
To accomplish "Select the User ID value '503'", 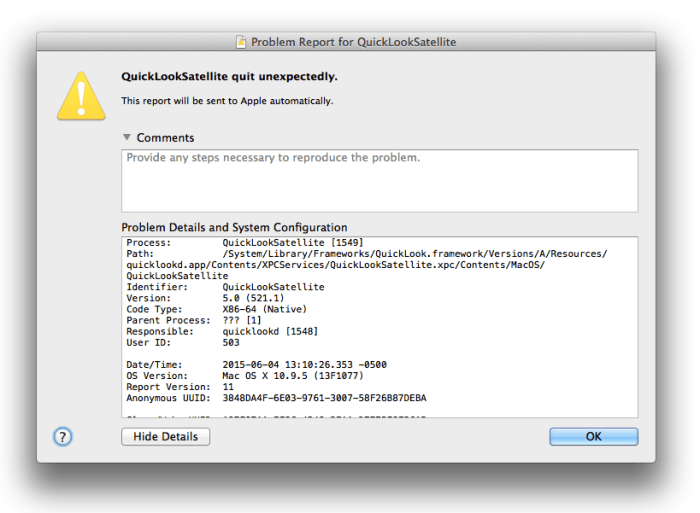I will tap(231, 342).
